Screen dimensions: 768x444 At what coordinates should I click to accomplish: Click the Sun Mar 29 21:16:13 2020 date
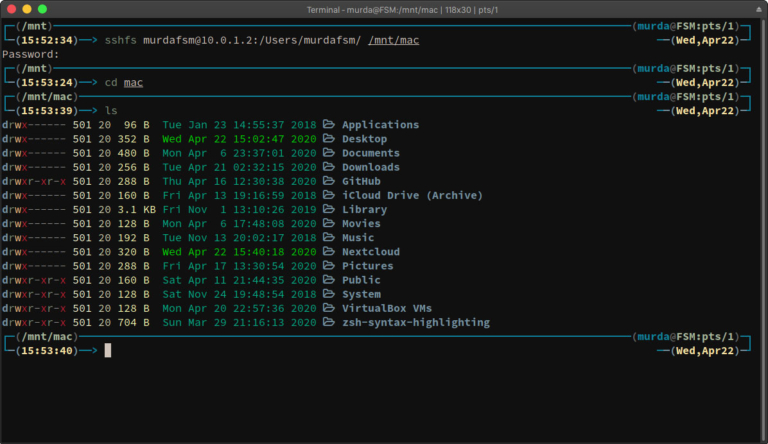coord(240,322)
